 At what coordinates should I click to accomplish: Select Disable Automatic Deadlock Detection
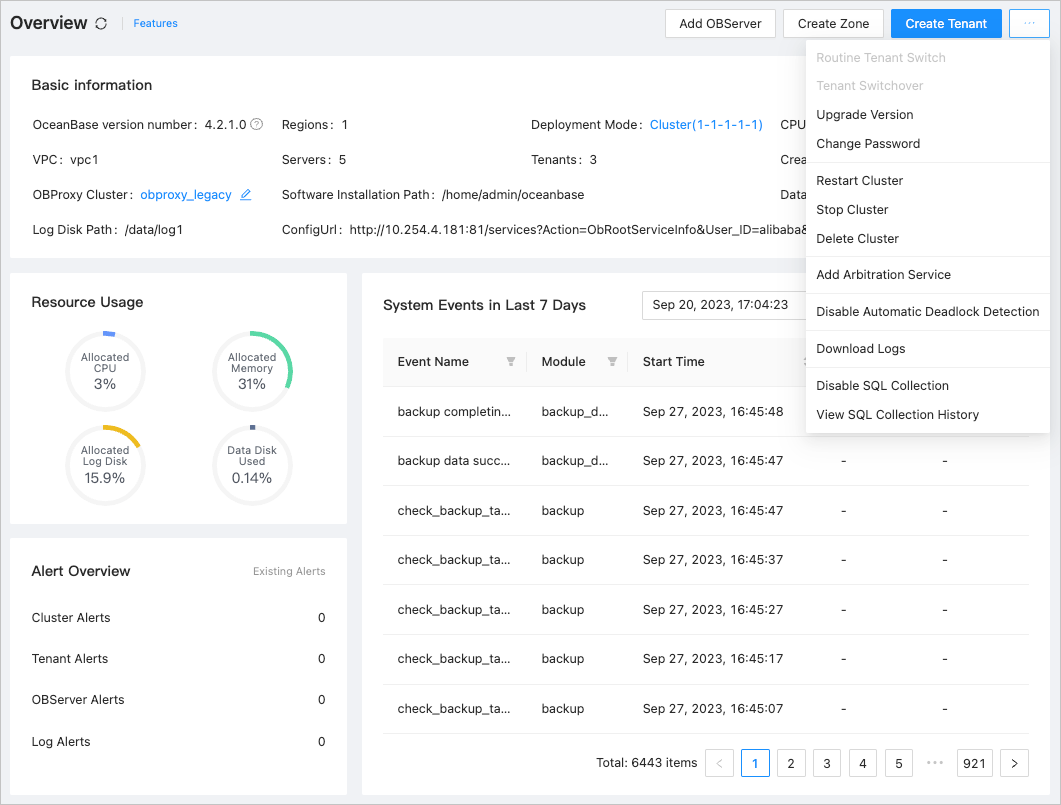927,312
